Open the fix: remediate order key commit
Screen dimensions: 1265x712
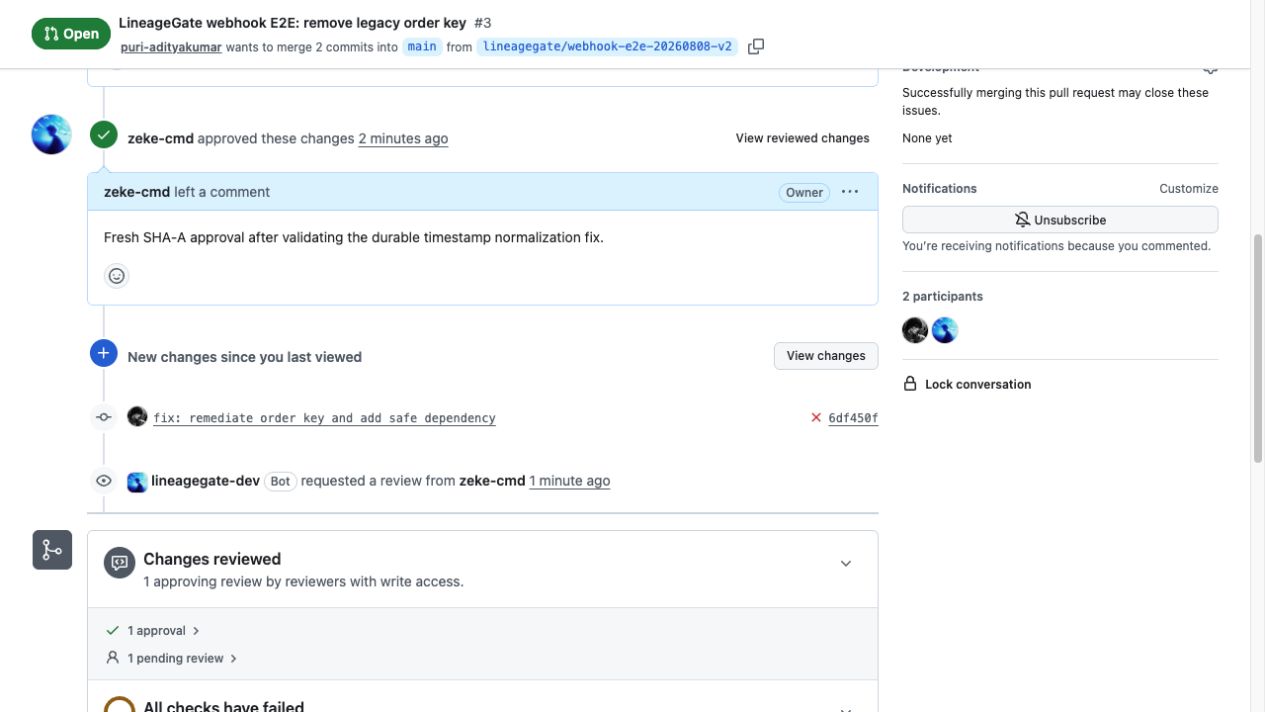tap(324, 418)
